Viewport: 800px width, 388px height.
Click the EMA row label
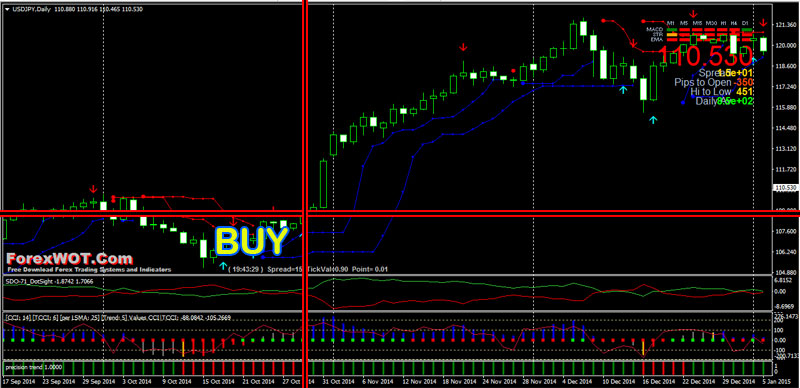(x=657, y=40)
